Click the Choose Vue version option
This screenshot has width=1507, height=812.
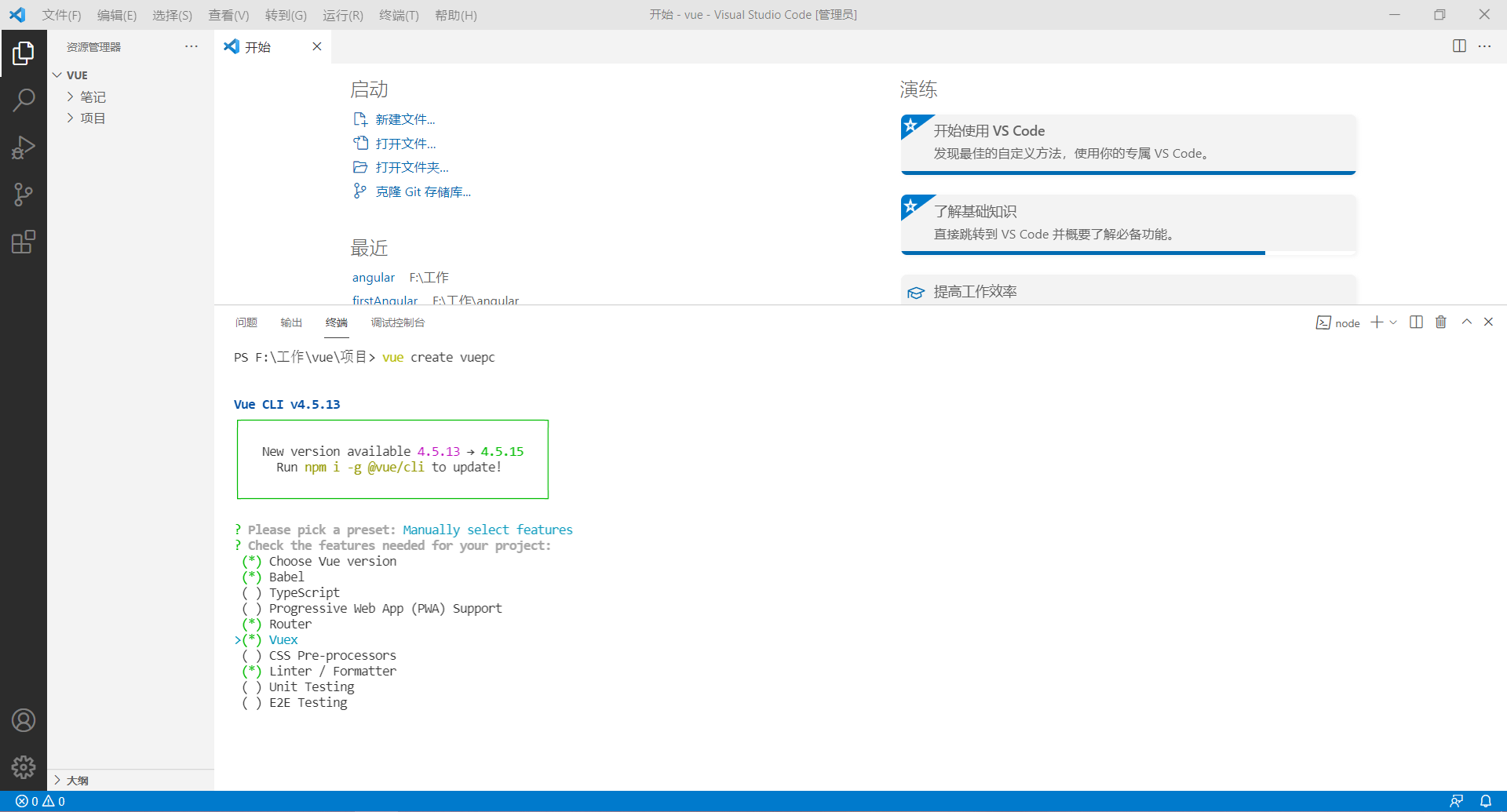tap(333, 561)
